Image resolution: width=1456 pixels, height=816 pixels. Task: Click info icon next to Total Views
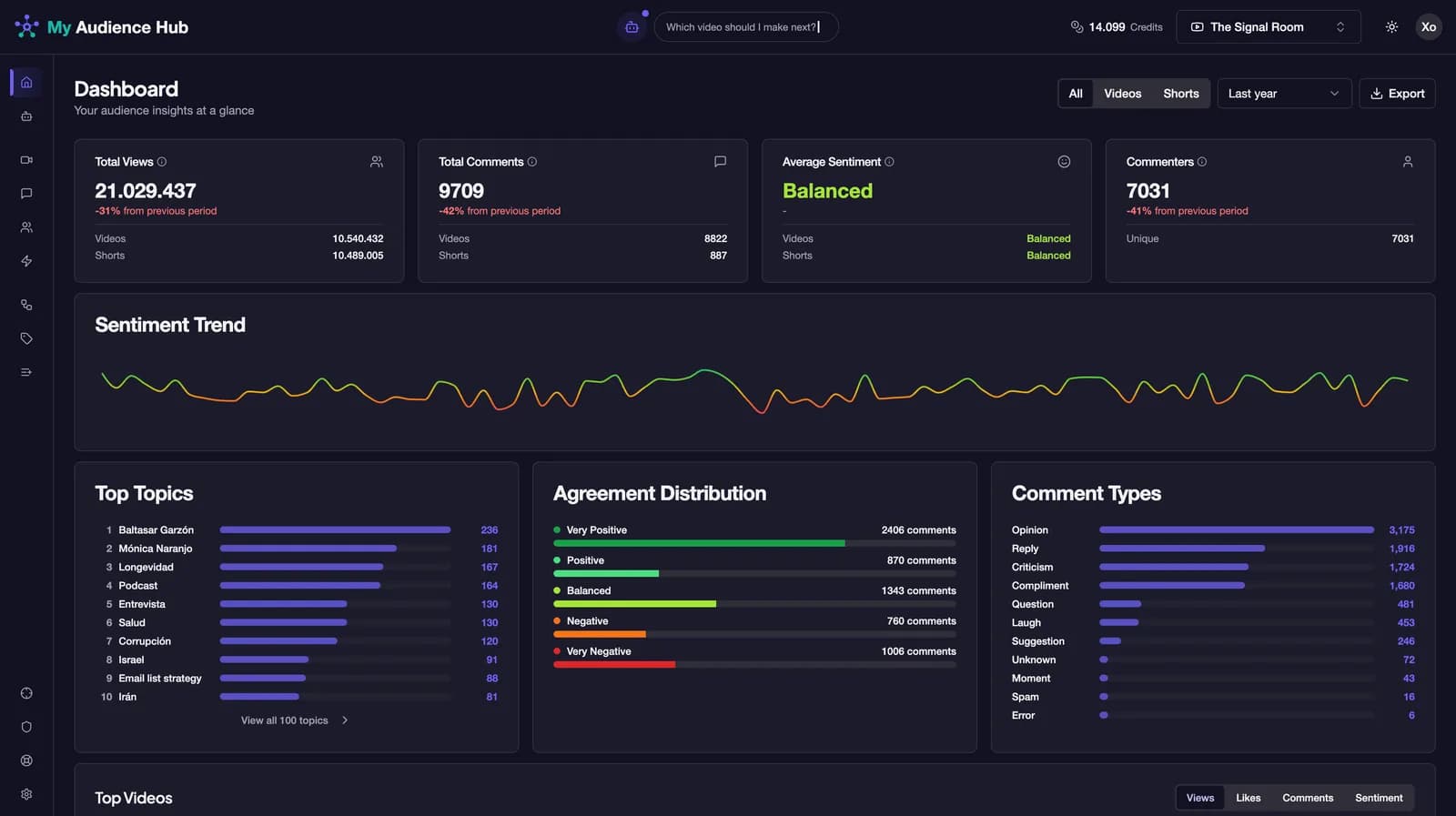pos(162,162)
